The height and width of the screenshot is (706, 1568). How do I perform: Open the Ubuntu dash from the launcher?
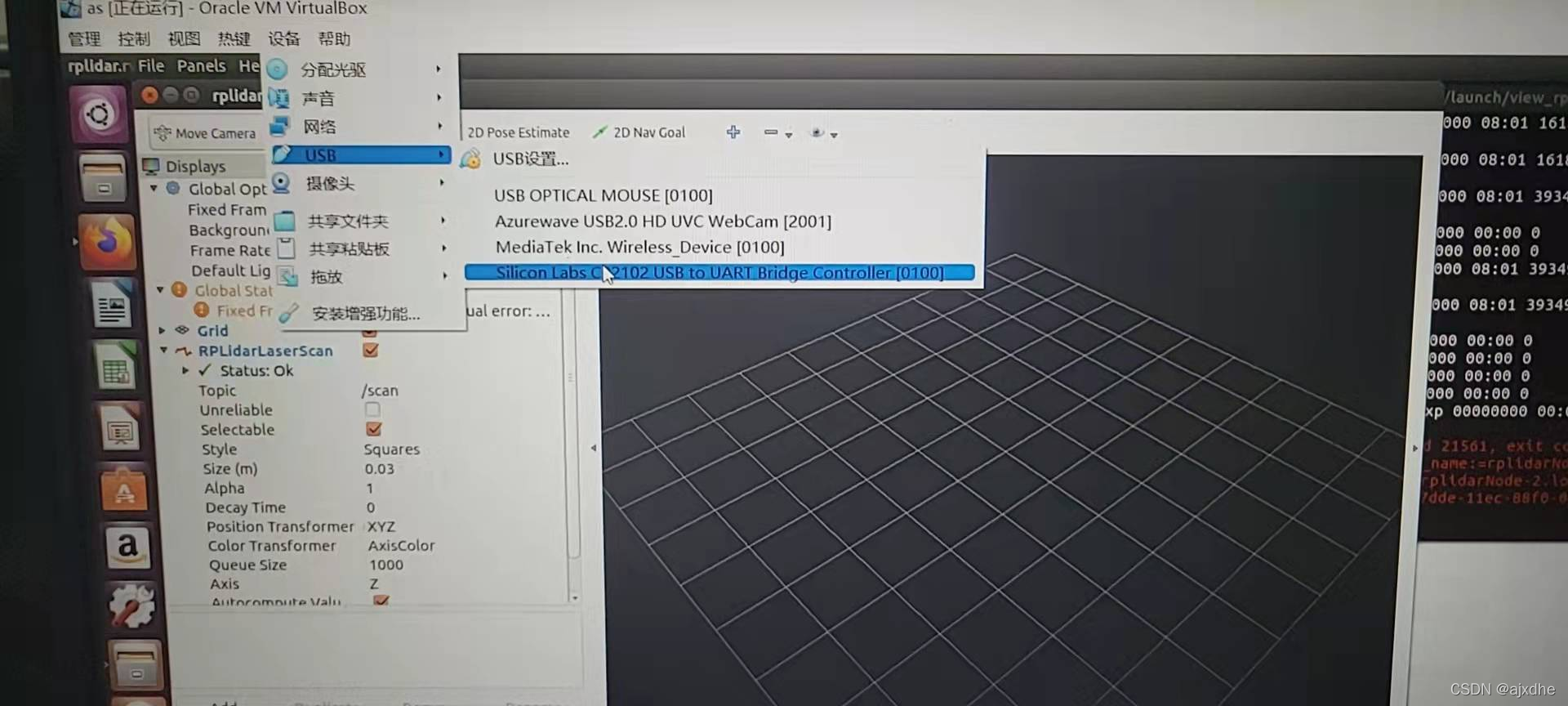click(x=99, y=115)
